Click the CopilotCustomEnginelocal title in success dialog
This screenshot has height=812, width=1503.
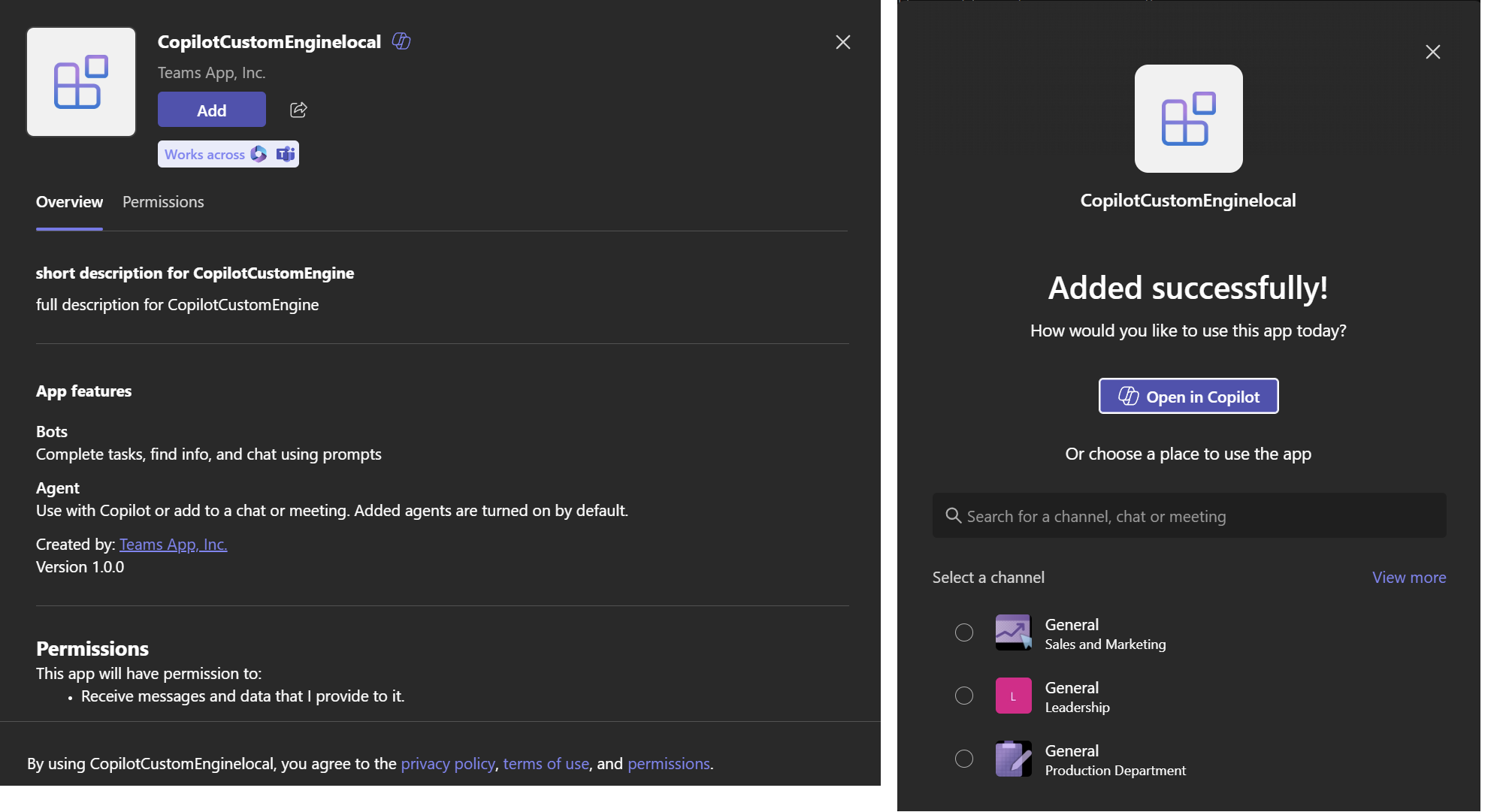(x=1188, y=201)
